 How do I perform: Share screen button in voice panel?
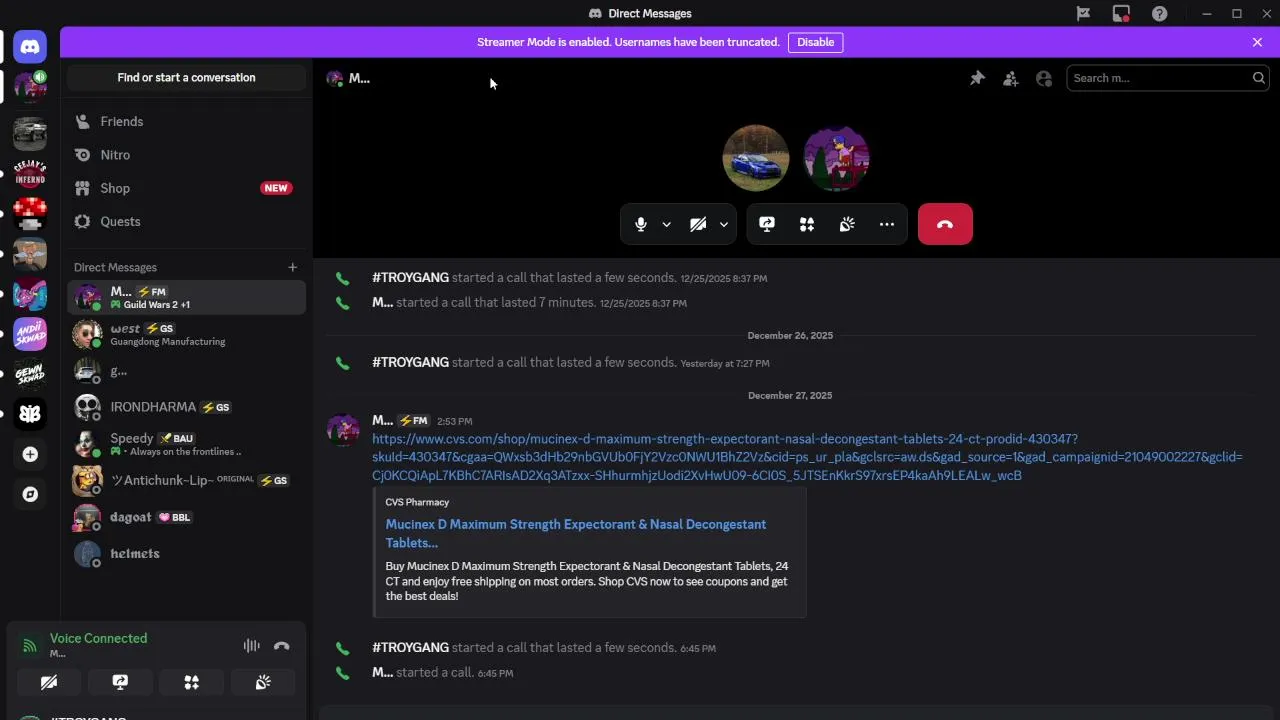120,682
